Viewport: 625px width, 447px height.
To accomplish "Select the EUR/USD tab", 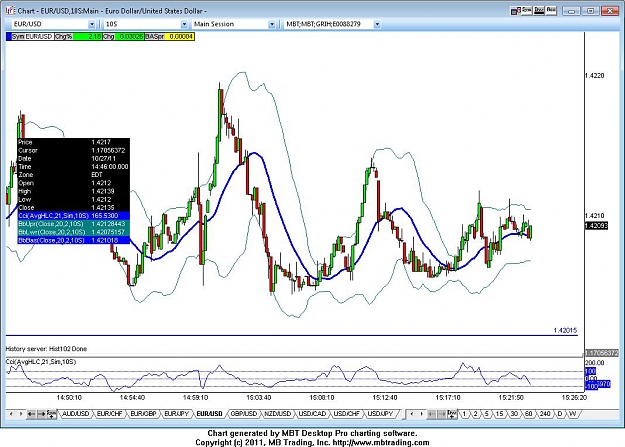I will point(209,414).
